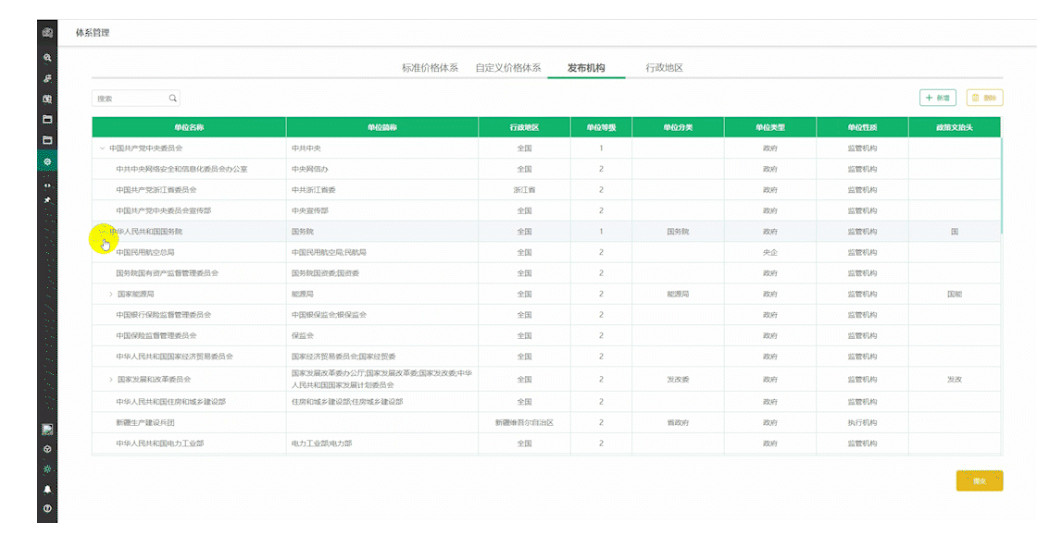Open the 自定义价格体系 tab

pyautogui.click(x=508, y=68)
